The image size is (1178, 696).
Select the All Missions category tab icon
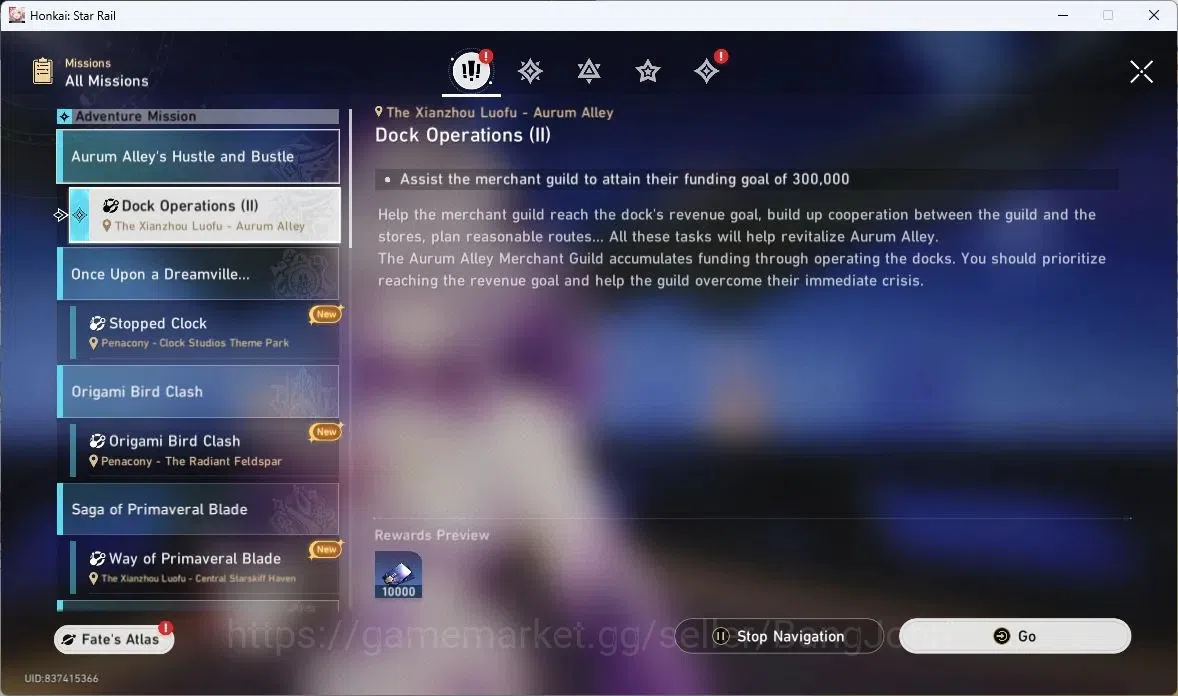pos(471,71)
